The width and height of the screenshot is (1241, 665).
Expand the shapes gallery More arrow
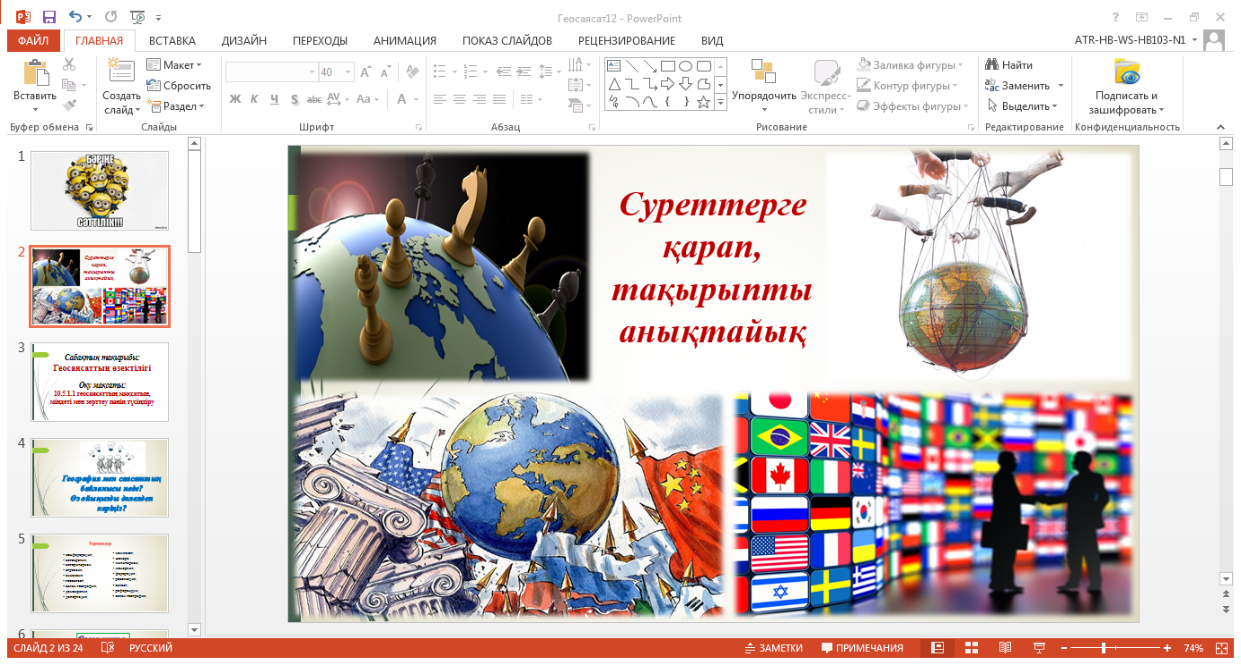[x=721, y=102]
